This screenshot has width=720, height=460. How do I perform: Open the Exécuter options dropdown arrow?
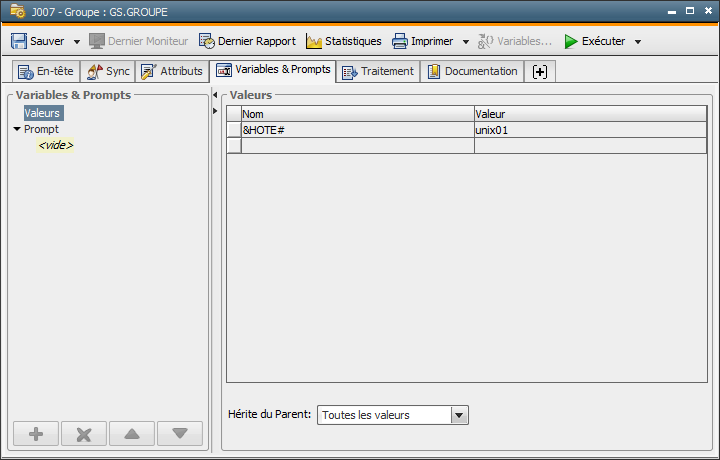click(x=638, y=42)
